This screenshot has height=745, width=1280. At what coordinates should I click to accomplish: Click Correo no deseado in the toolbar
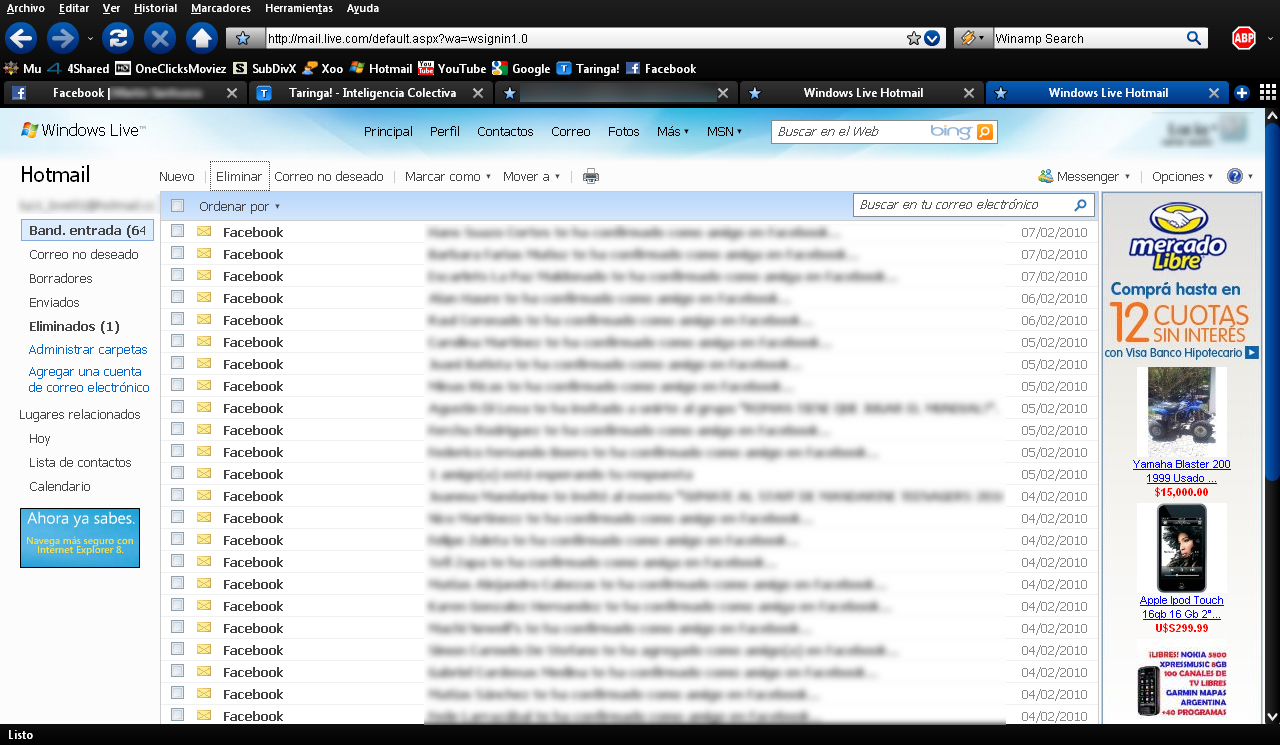tap(329, 177)
